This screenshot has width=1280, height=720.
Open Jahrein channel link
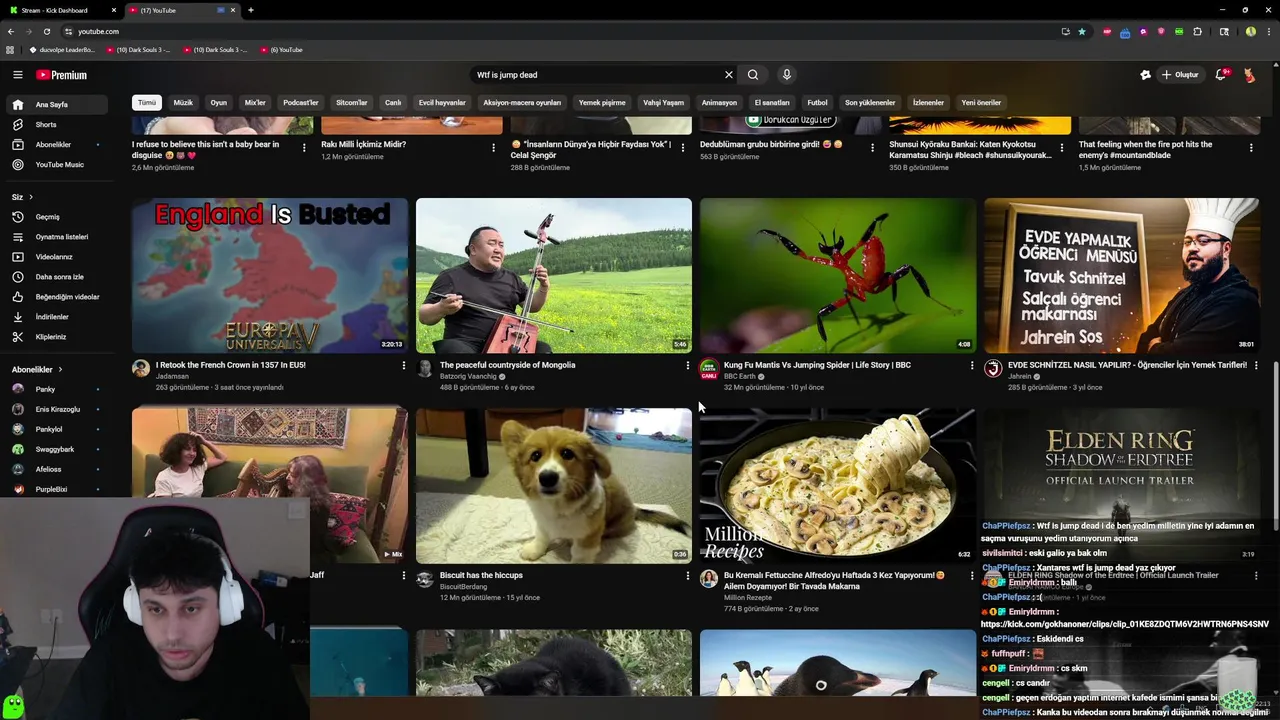[x=1020, y=377]
